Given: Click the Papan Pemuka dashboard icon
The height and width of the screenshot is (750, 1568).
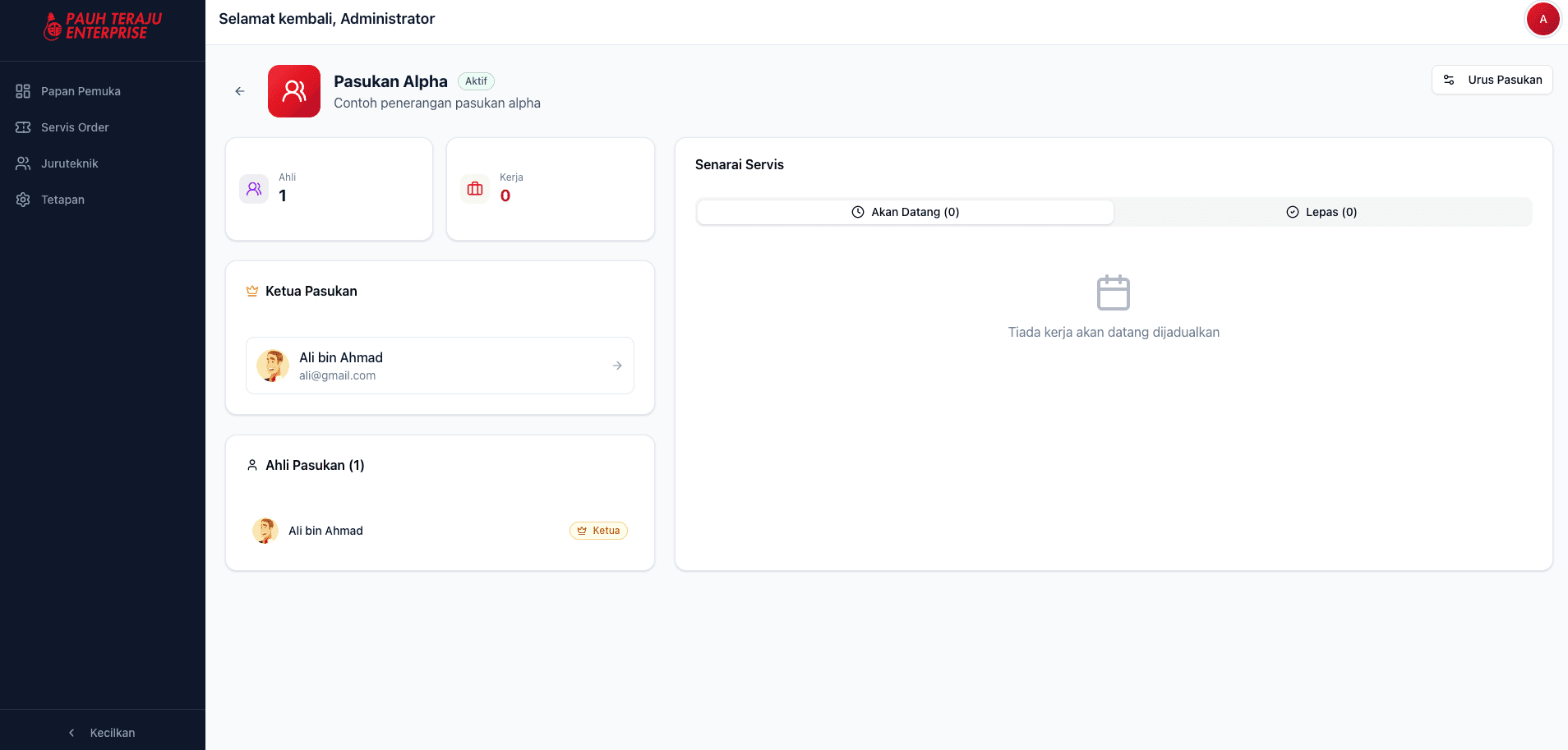Looking at the screenshot, I should click(x=23, y=91).
